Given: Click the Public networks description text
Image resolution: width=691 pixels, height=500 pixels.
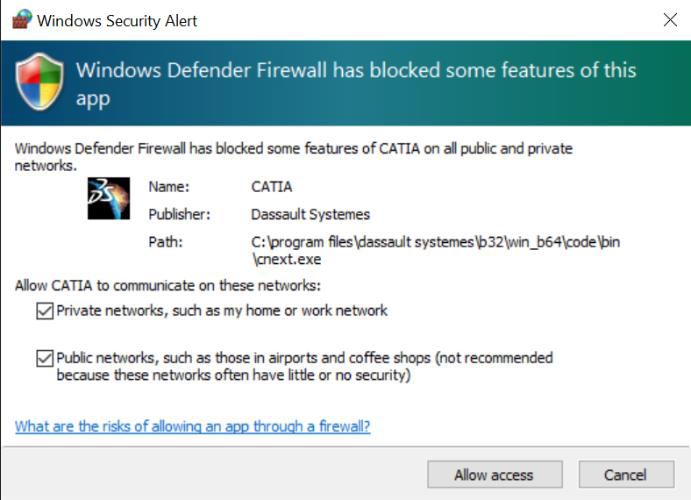Looking at the screenshot, I should pos(305,366).
